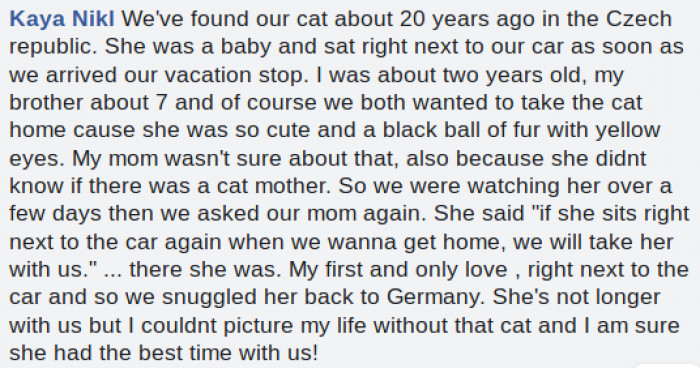Click the word "republic" starting line two

53,47
